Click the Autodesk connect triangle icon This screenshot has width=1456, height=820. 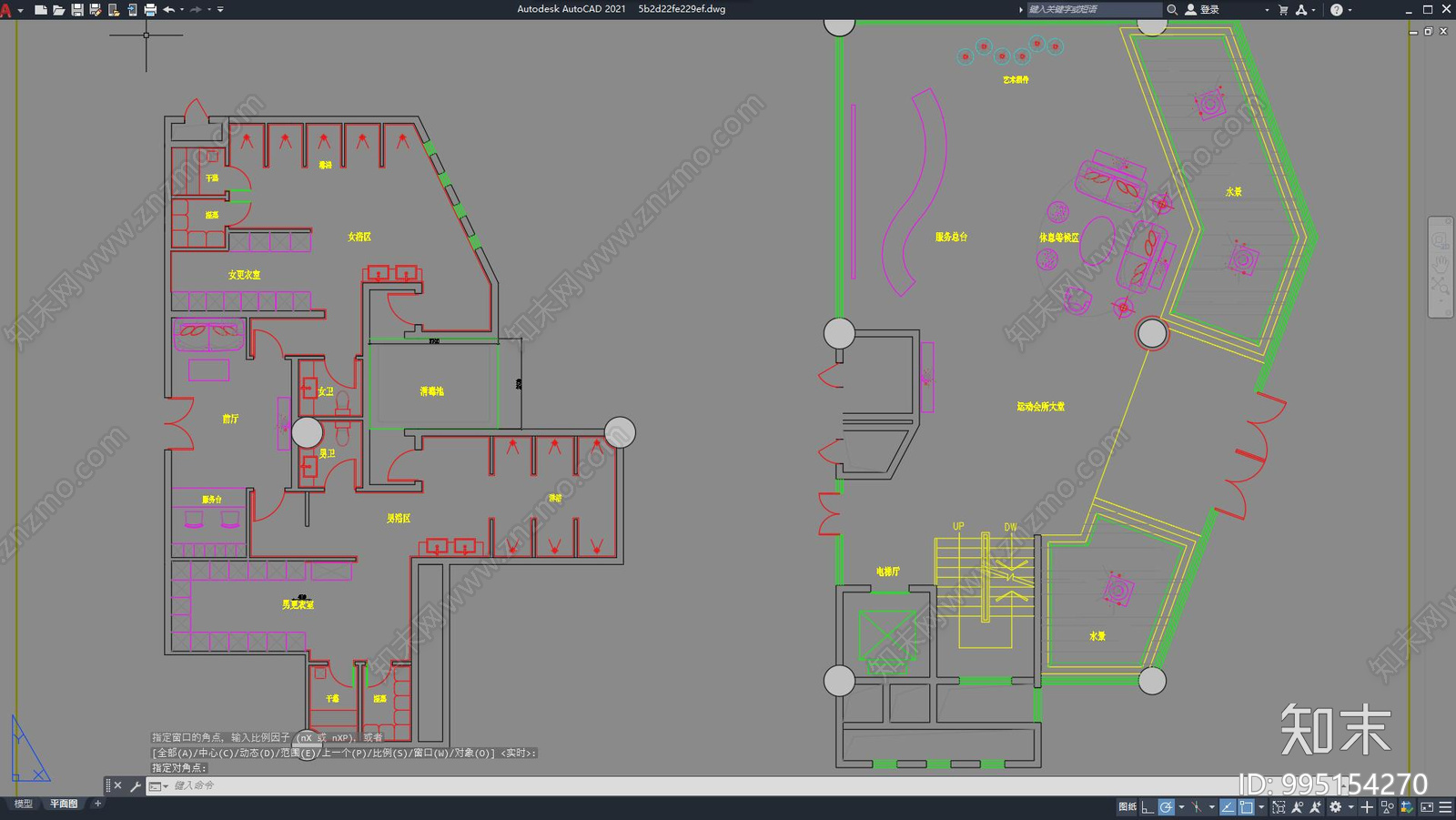tap(1301, 9)
